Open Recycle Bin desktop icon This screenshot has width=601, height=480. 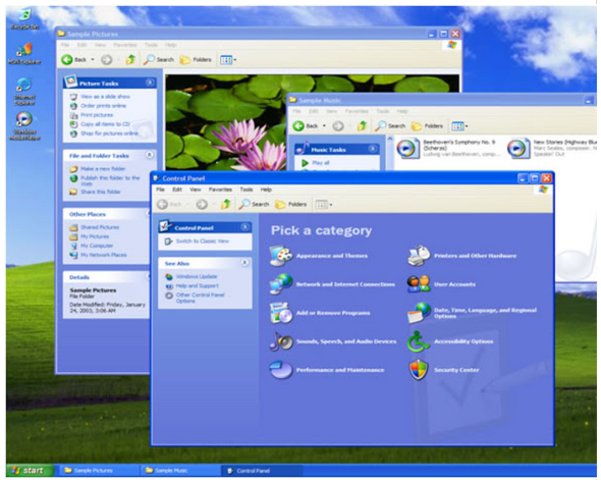tap(24, 18)
